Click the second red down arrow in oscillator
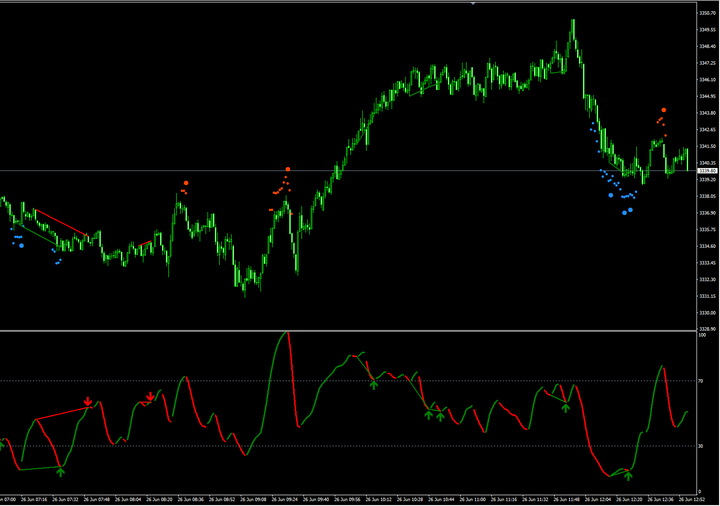Viewport: 720px width, 506px height. click(x=150, y=397)
